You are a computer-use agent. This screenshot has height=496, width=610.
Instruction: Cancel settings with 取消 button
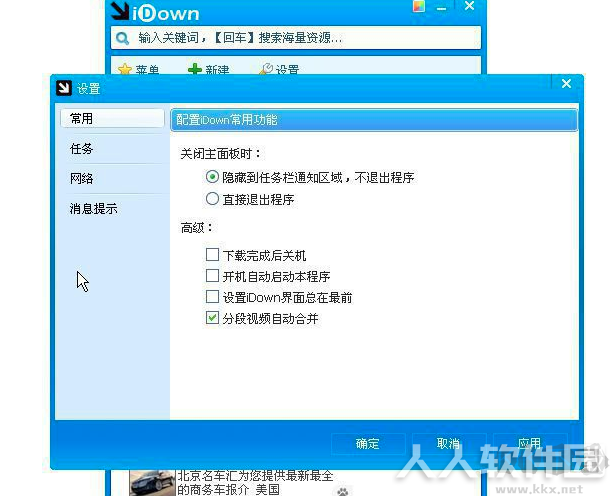tap(449, 443)
